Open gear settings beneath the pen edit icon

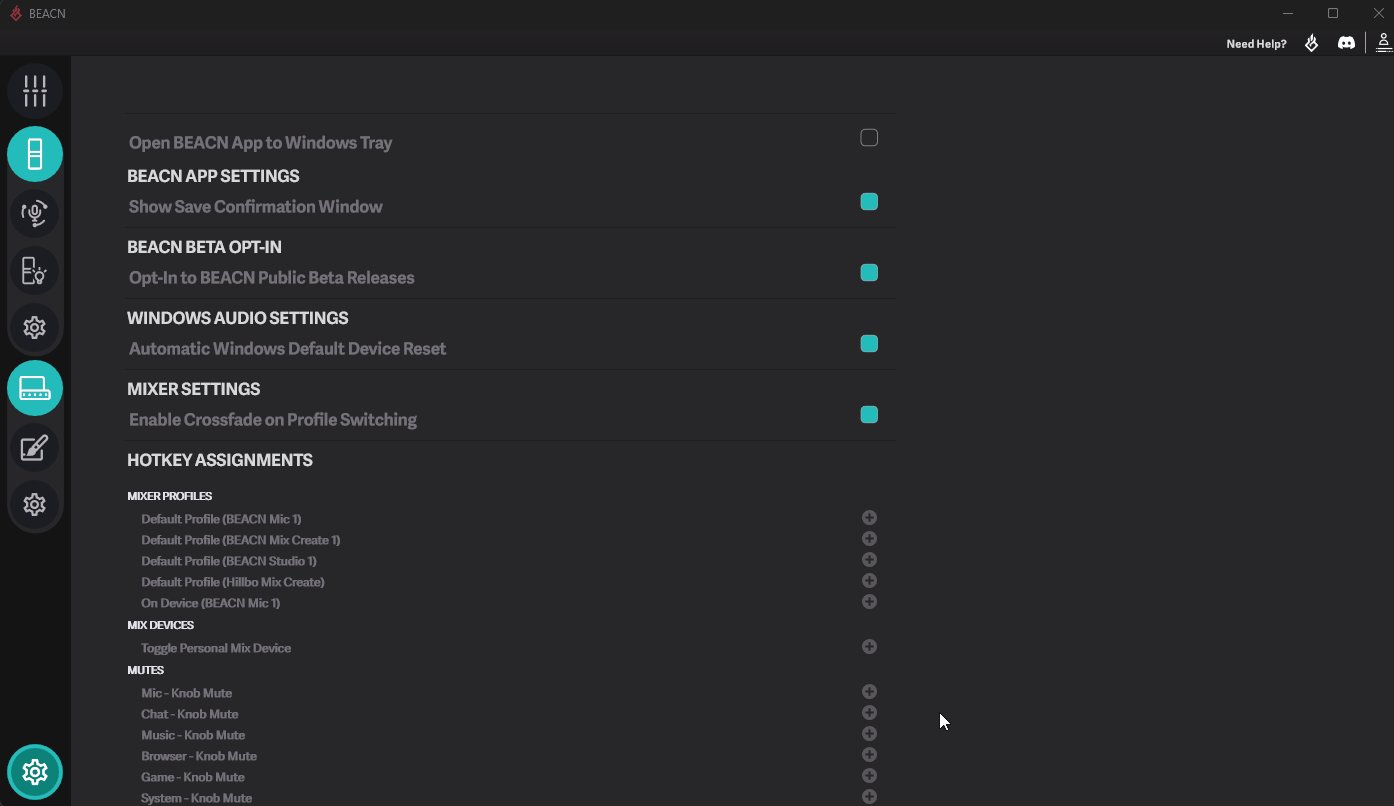click(x=35, y=504)
